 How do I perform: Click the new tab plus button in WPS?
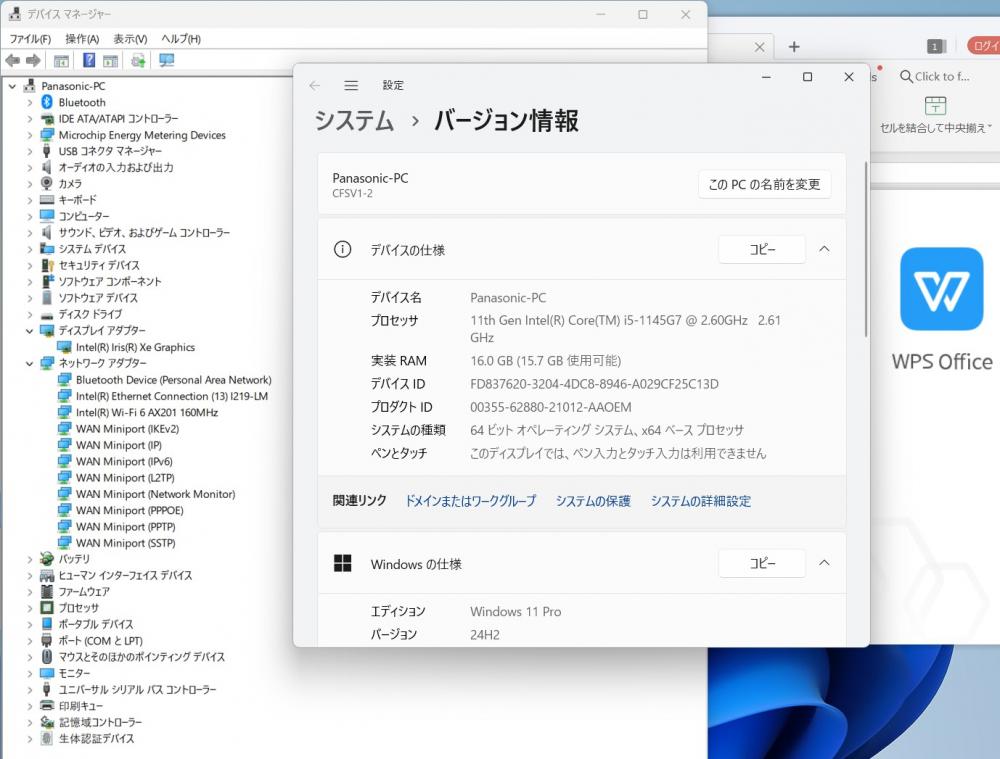[794, 47]
